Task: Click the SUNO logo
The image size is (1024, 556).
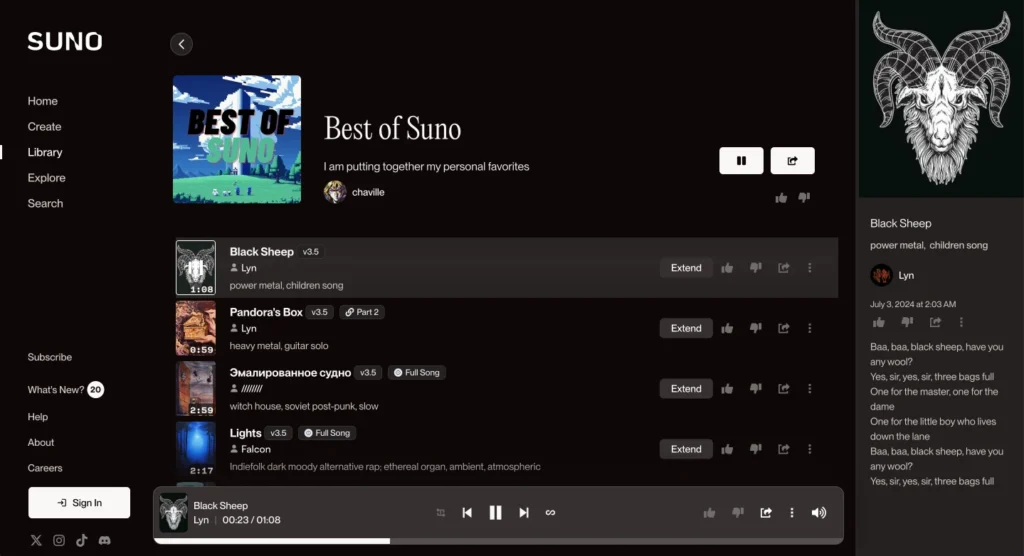Action: (65, 42)
